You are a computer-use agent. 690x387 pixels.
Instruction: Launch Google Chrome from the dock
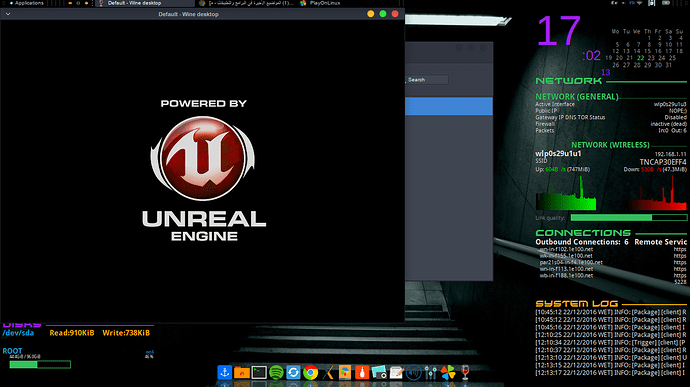[x=310, y=372]
